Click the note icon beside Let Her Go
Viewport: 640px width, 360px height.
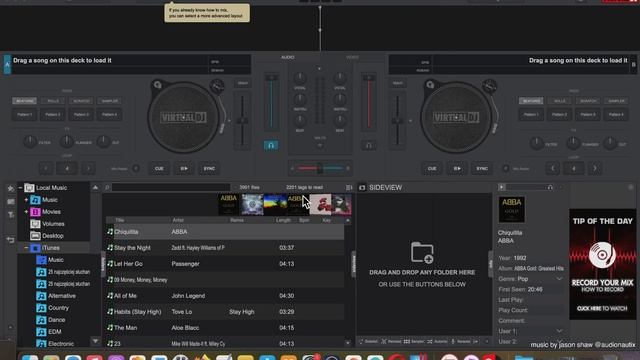click(x=110, y=264)
